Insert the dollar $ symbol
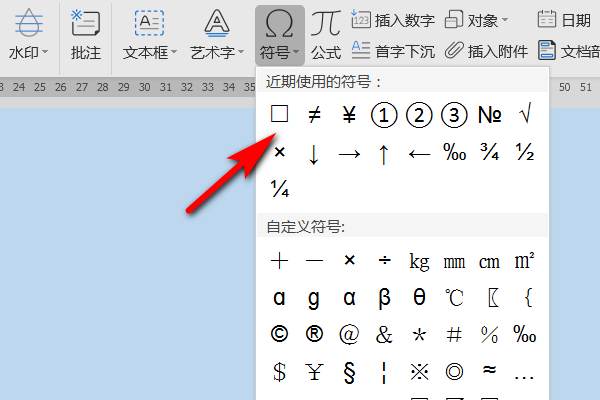The height and width of the screenshot is (400, 600). (279, 372)
